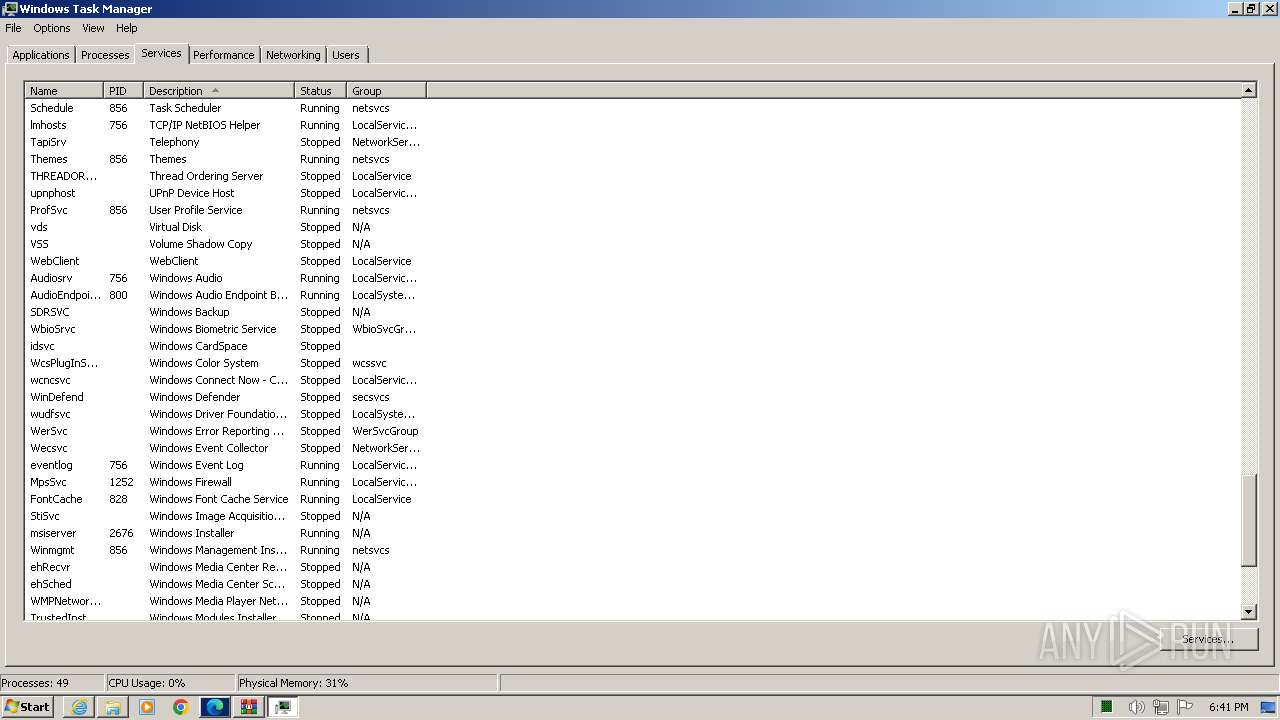The height and width of the screenshot is (720, 1280).
Task: Switch to the Users tab
Action: point(346,55)
